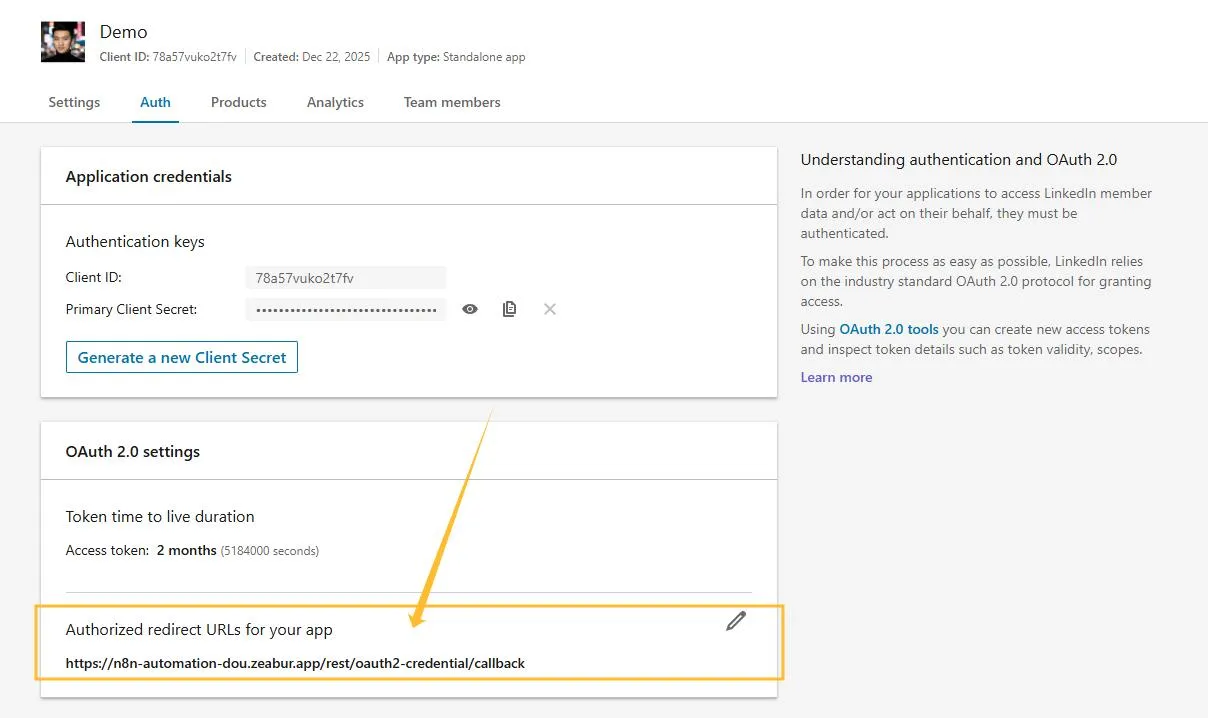Click the OAuth 2.0 settings heading
This screenshot has width=1208, height=718.
[132, 451]
